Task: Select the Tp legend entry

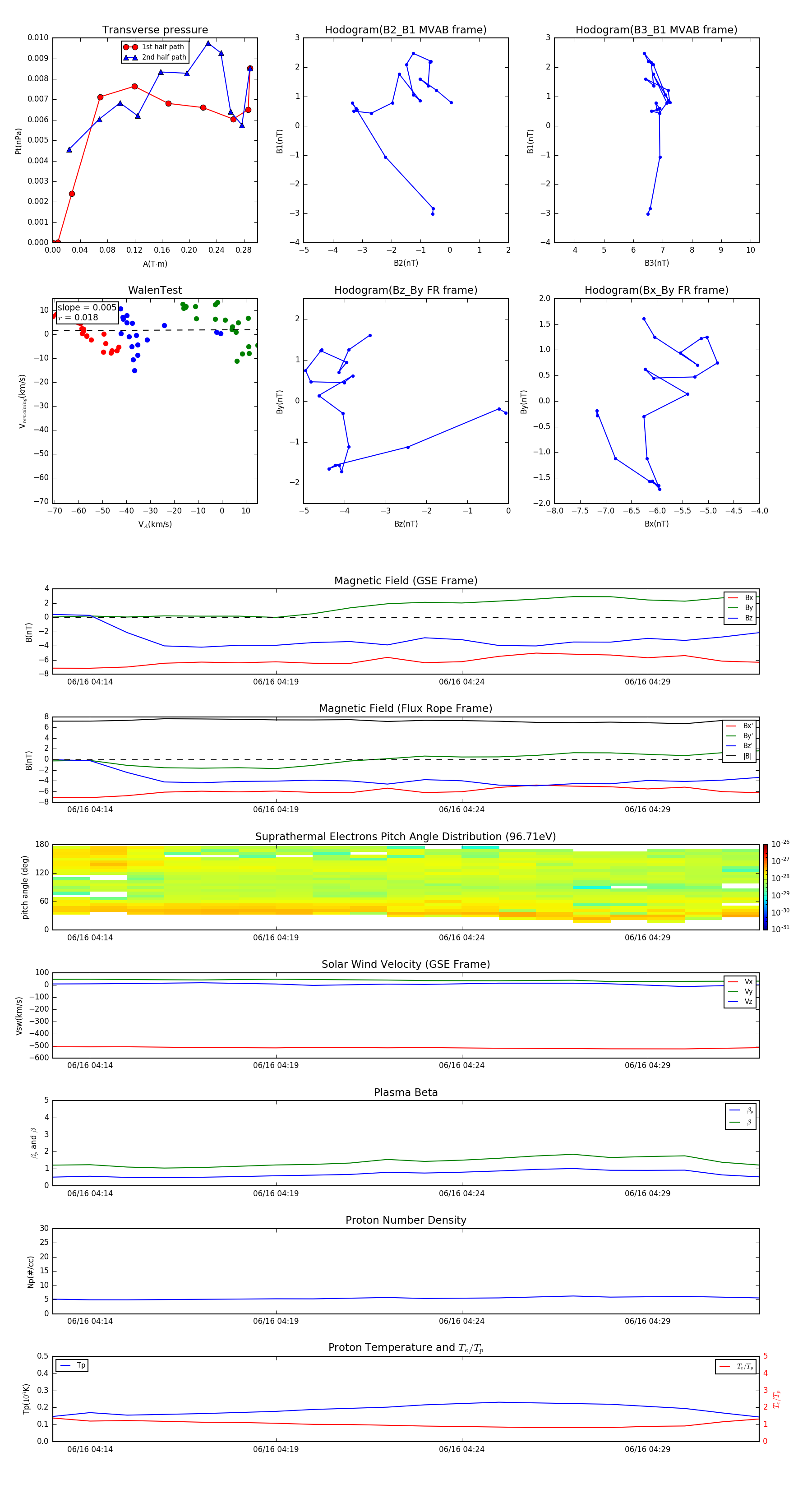Action: [x=73, y=1365]
